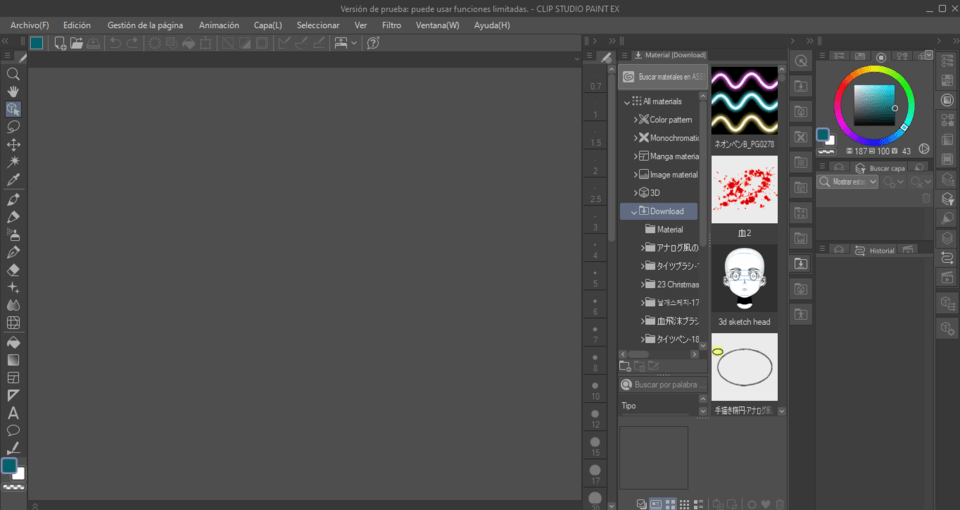Select the Eyedropper tool
Image resolution: width=960 pixels, height=510 pixels.
[13, 179]
